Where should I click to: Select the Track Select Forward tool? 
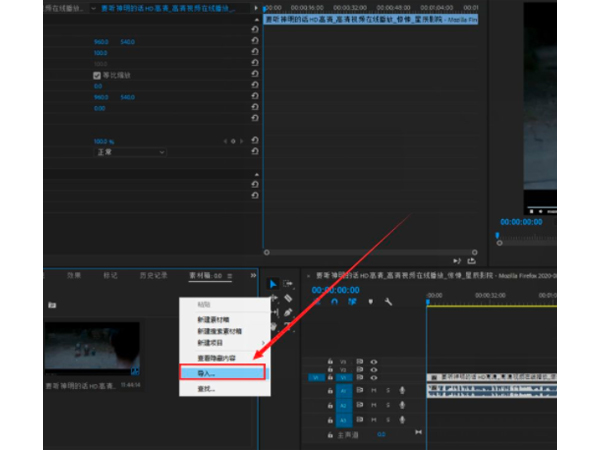[x=288, y=284]
